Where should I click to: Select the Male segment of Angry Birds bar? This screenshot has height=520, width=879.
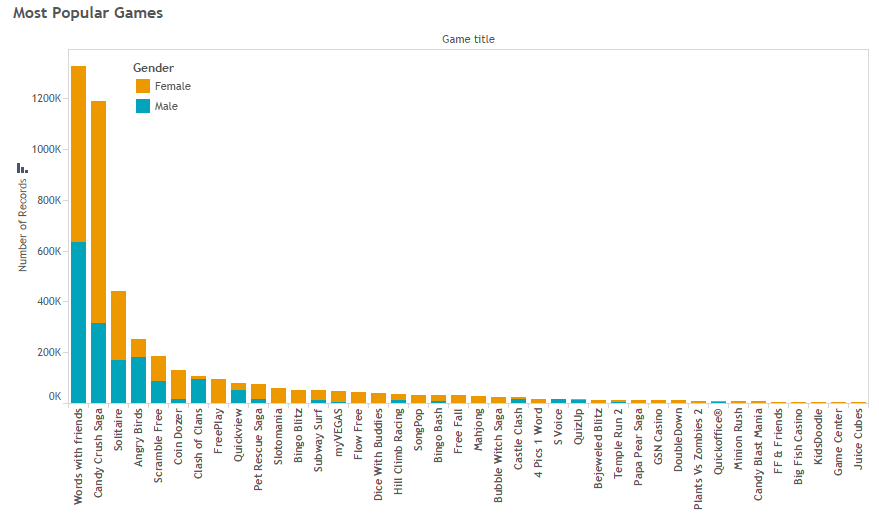(x=138, y=380)
